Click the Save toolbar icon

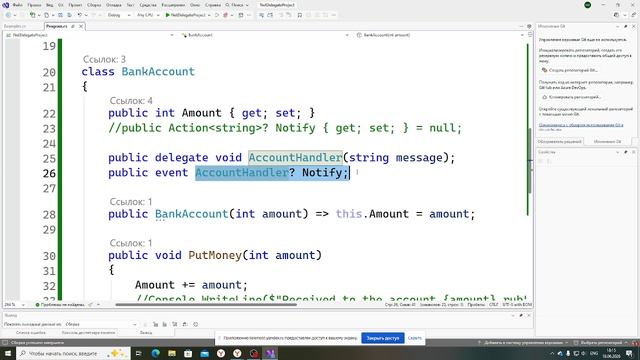tap(60, 15)
